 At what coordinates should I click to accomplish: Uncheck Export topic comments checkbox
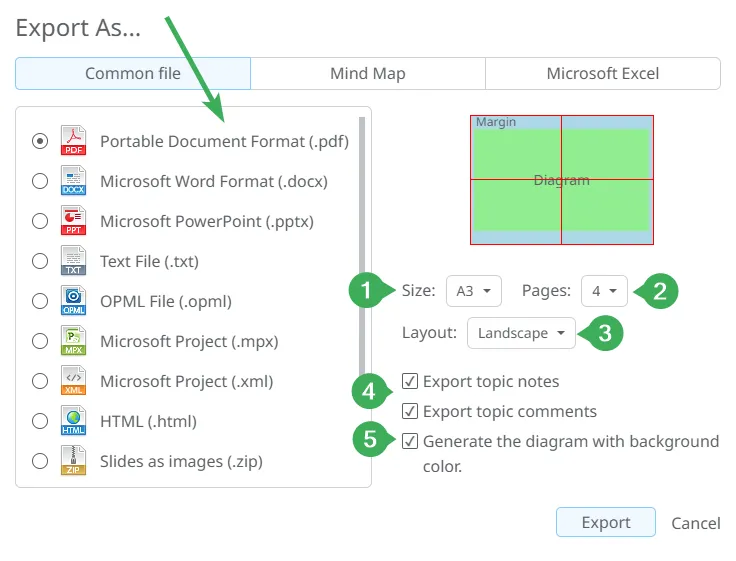click(410, 411)
